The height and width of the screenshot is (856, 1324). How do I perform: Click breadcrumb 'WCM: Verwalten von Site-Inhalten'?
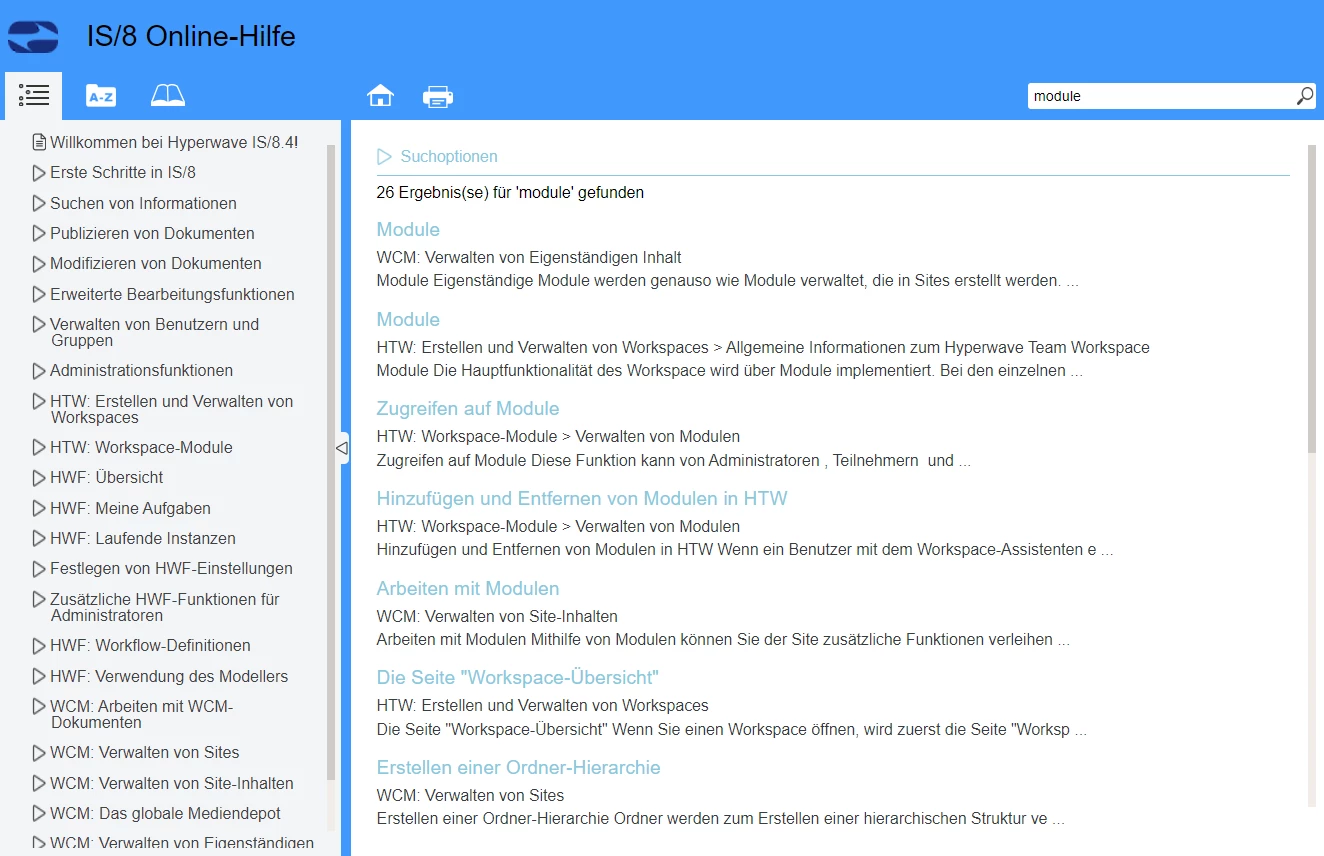[497, 616]
